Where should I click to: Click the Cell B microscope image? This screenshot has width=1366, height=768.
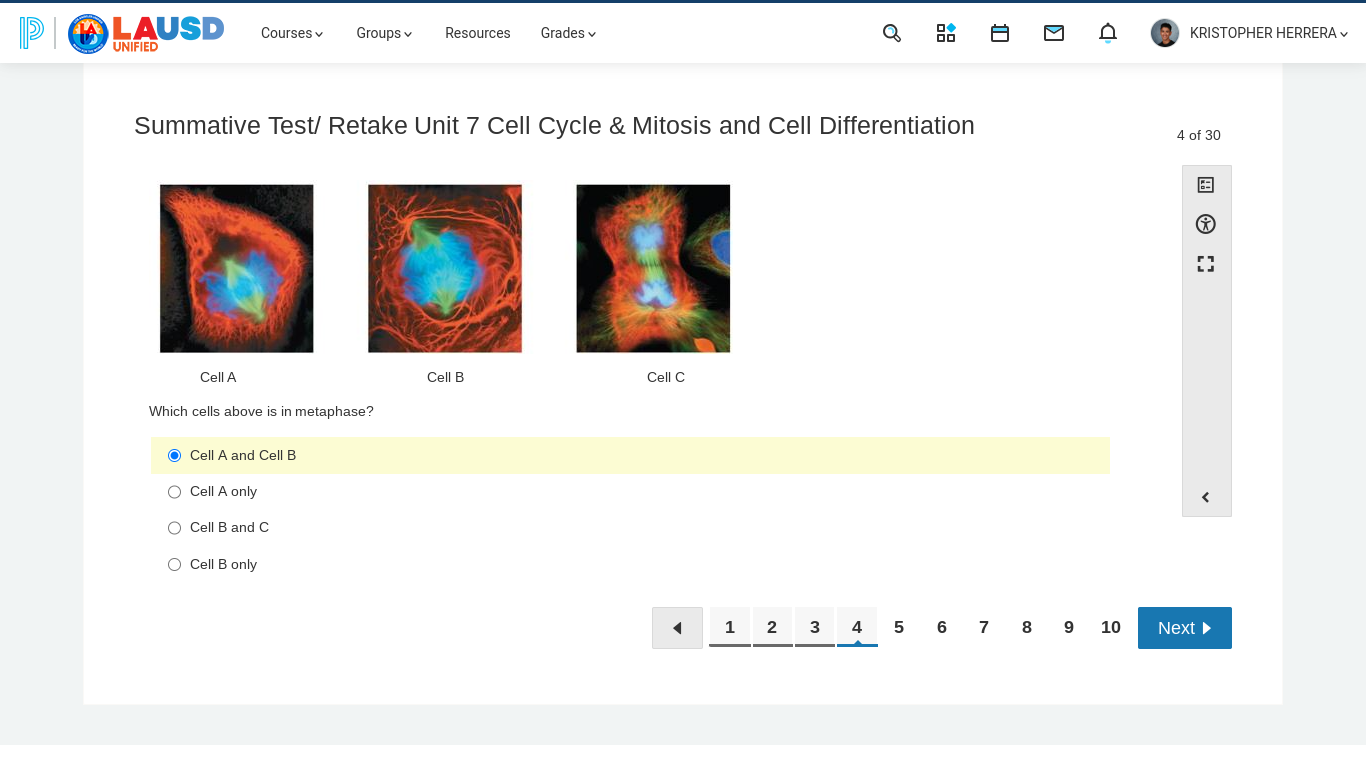[x=445, y=268]
